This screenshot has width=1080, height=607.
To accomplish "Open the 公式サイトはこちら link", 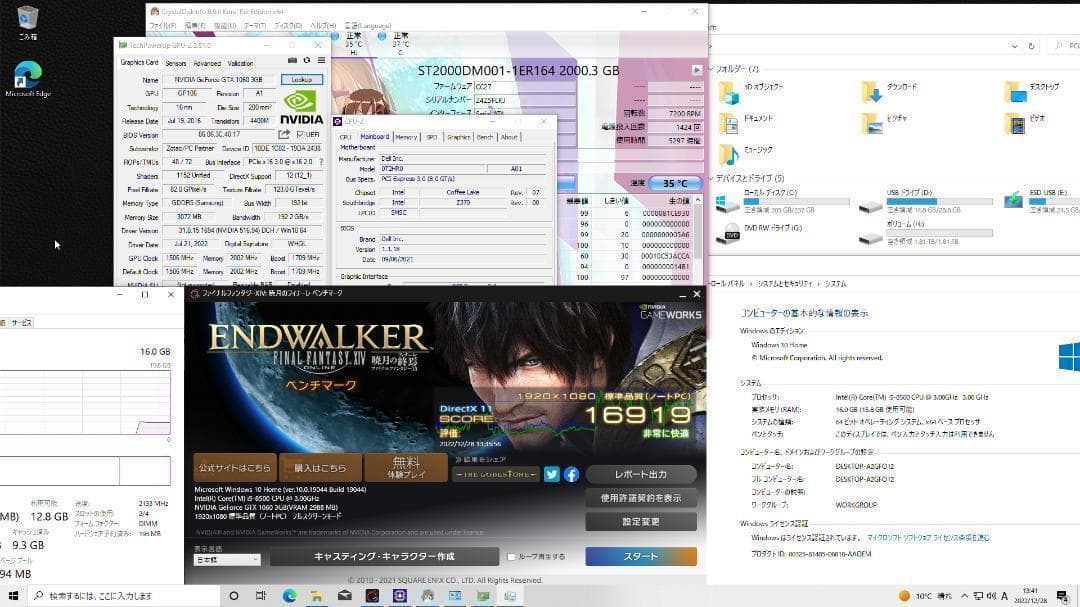I will (x=235, y=467).
